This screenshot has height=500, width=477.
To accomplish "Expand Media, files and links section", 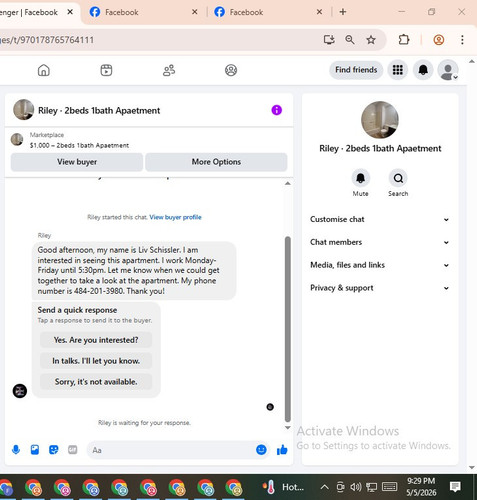I will tap(380, 265).
